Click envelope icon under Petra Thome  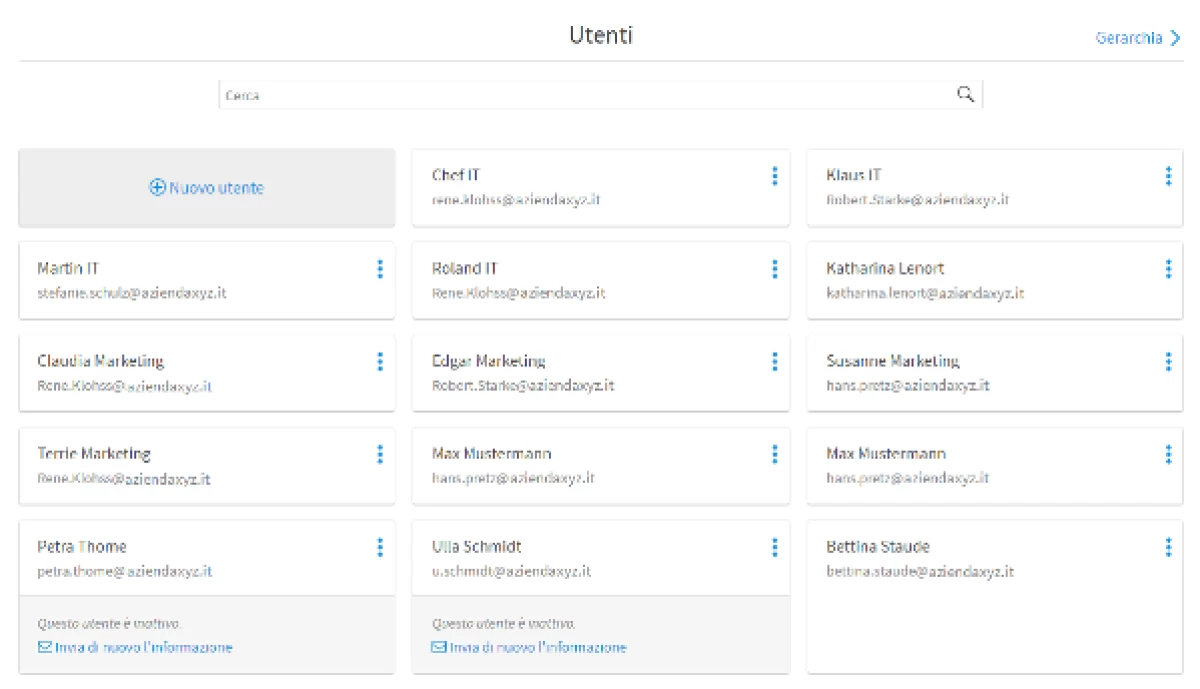[45, 647]
